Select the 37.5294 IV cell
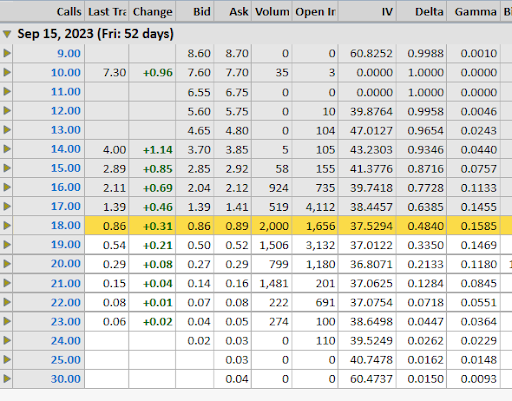Viewport: 512px width, 401px height. pos(368,226)
